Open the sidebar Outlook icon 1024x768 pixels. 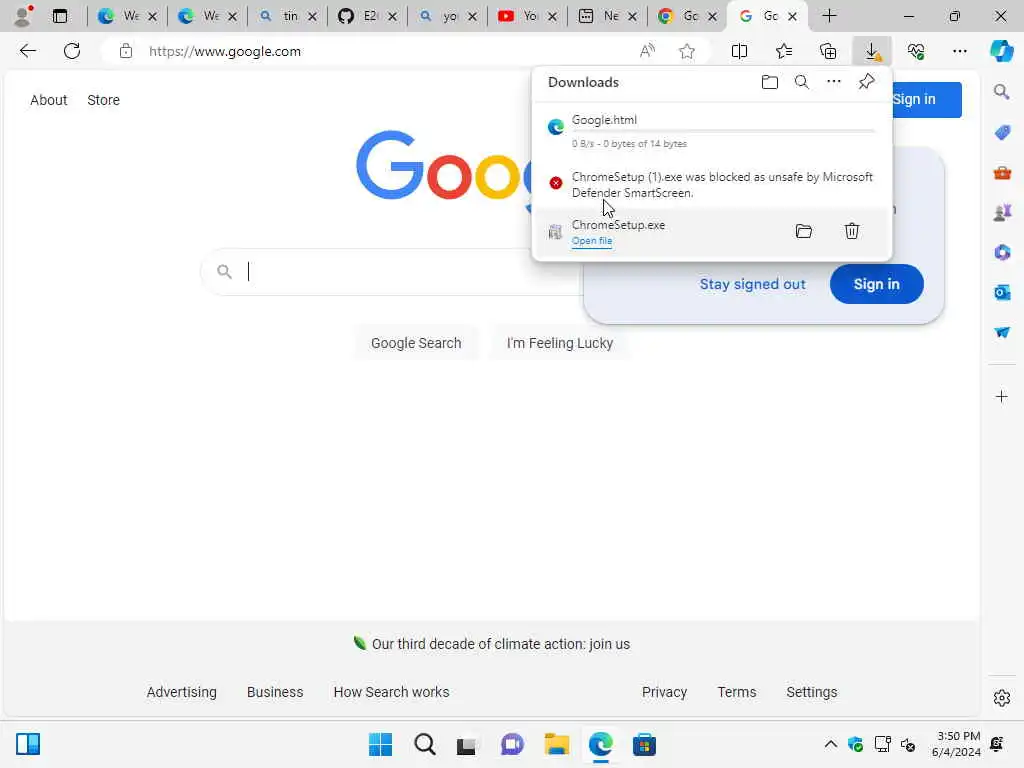click(x=1002, y=292)
